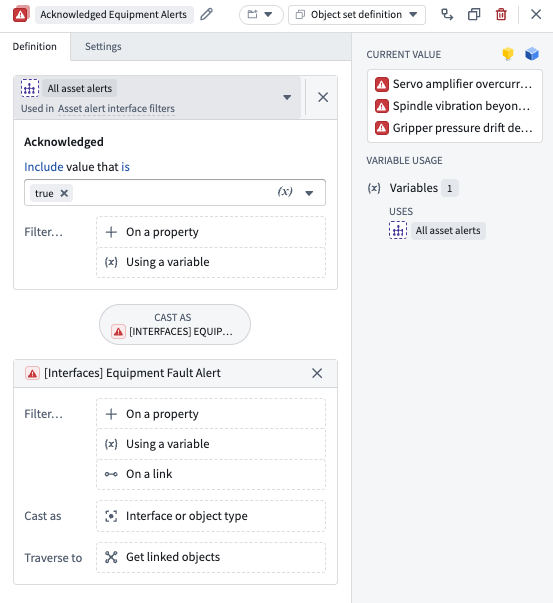This screenshot has width=553, height=603.
Task: Switch to the Definition tab
Action: [x=35, y=47]
